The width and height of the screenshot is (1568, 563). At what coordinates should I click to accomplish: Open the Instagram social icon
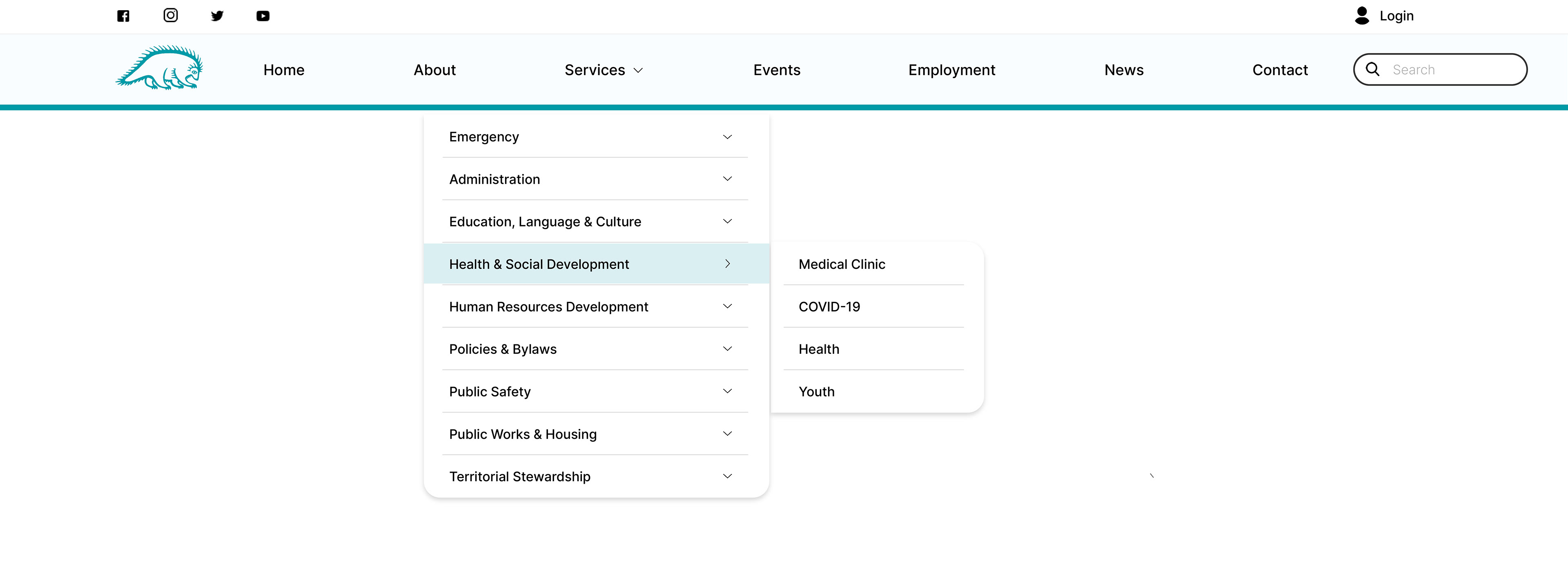(x=170, y=15)
